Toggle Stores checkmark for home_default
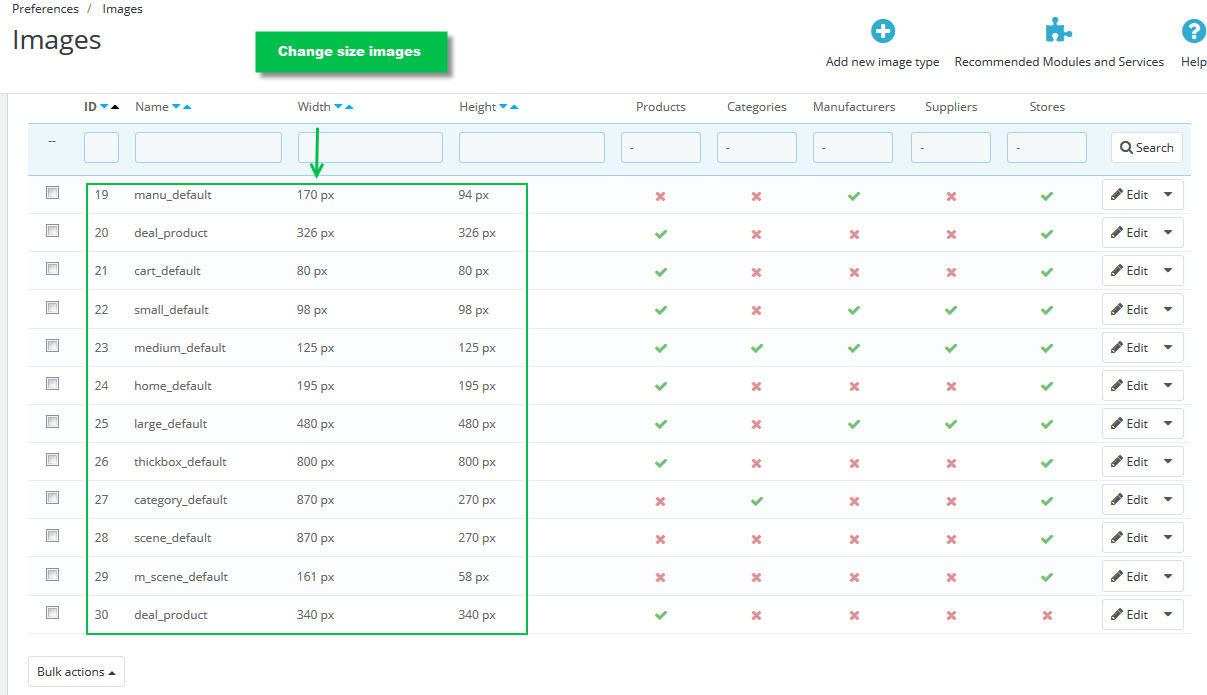 click(x=1047, y=386)
